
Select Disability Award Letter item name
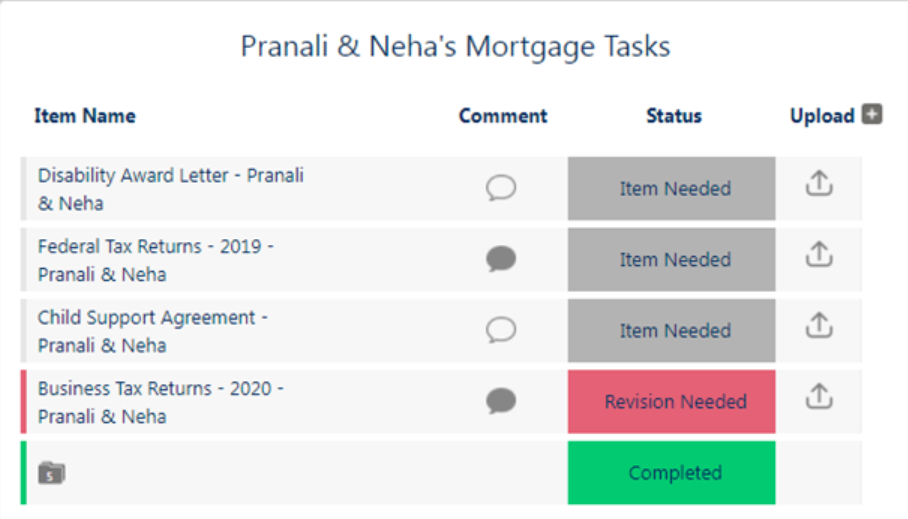(171, 189)
